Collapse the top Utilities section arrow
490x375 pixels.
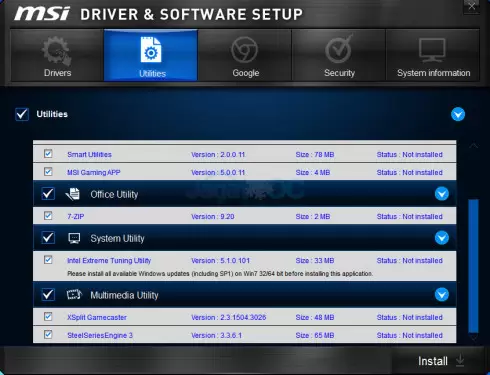[x=458, y=114]
